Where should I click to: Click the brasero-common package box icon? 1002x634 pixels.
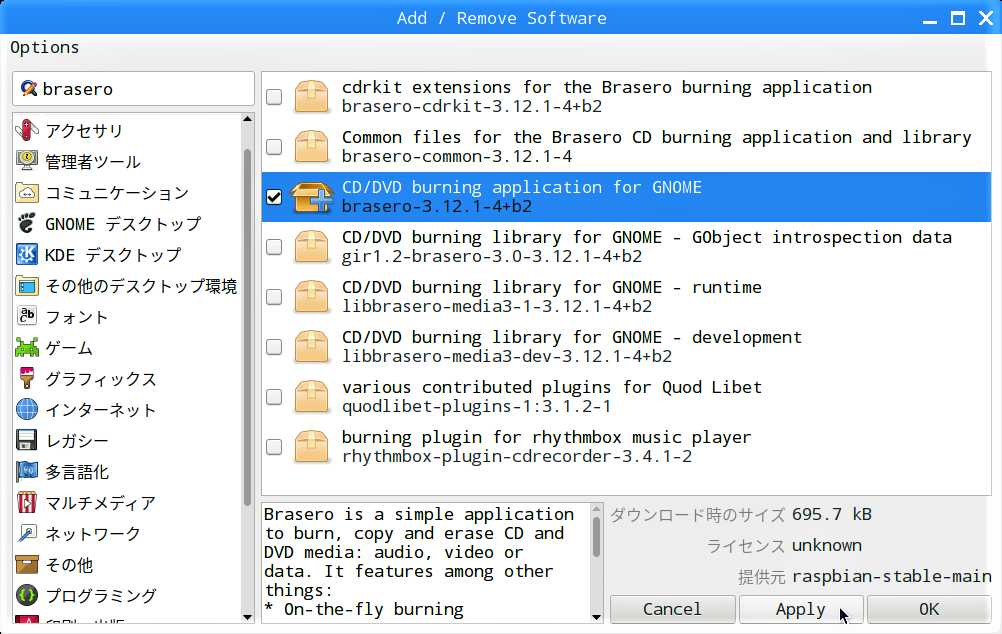tap(311, 146)
